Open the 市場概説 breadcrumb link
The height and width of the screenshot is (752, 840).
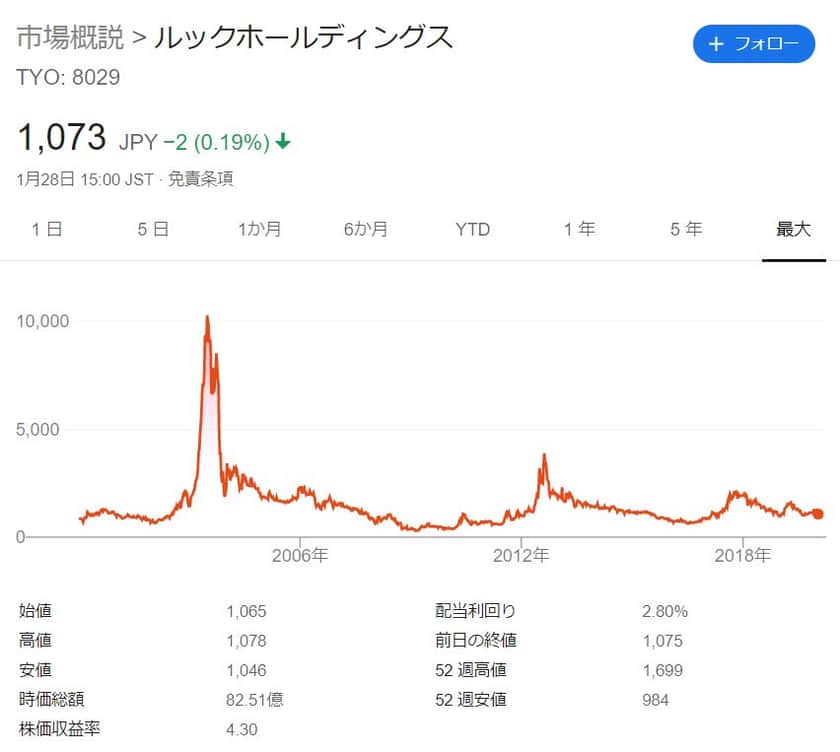click(x=70, y=38)
